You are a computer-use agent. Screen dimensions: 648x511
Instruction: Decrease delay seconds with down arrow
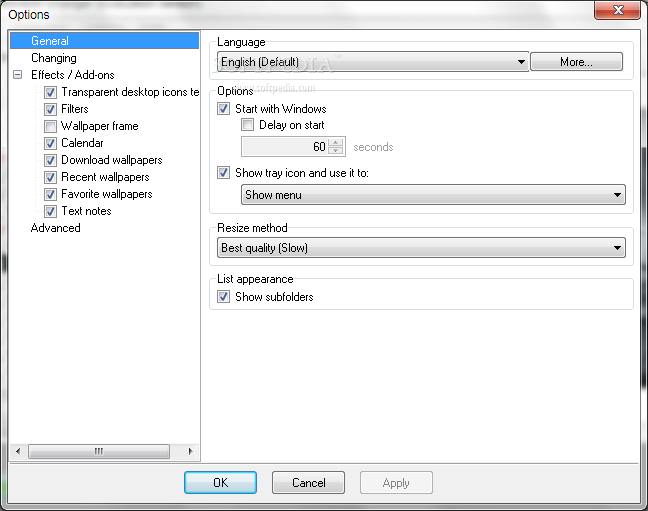tap(336, 150)
